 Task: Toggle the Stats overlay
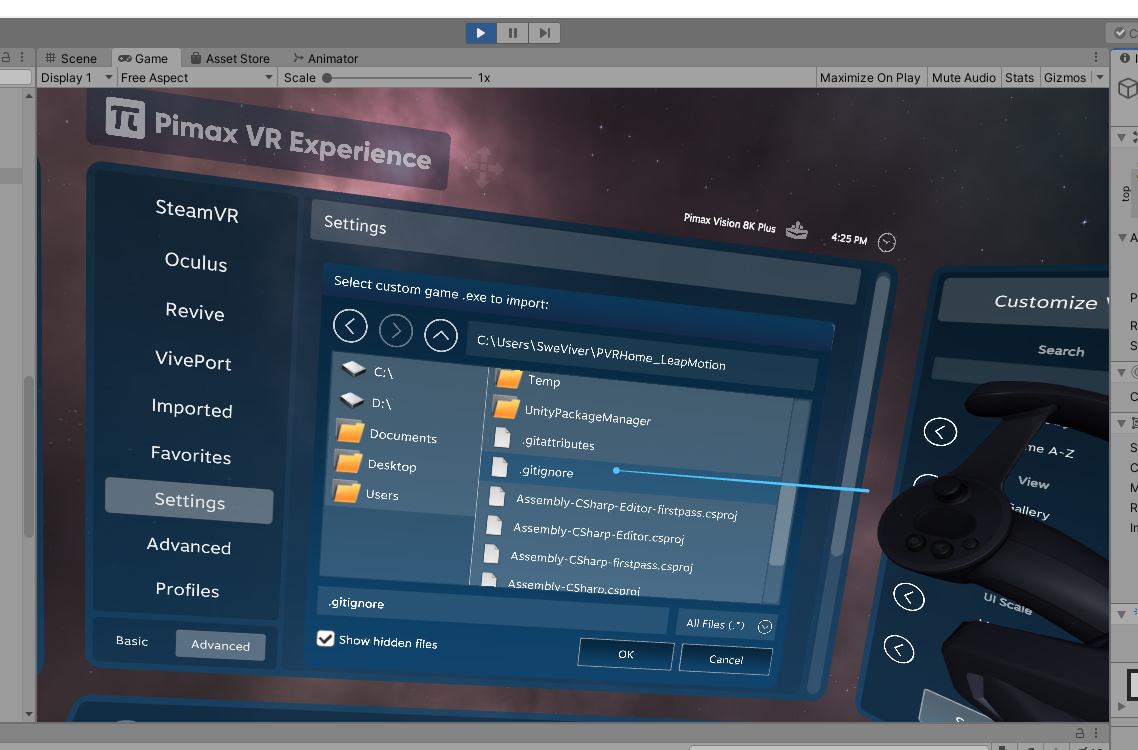(1019, 78)
